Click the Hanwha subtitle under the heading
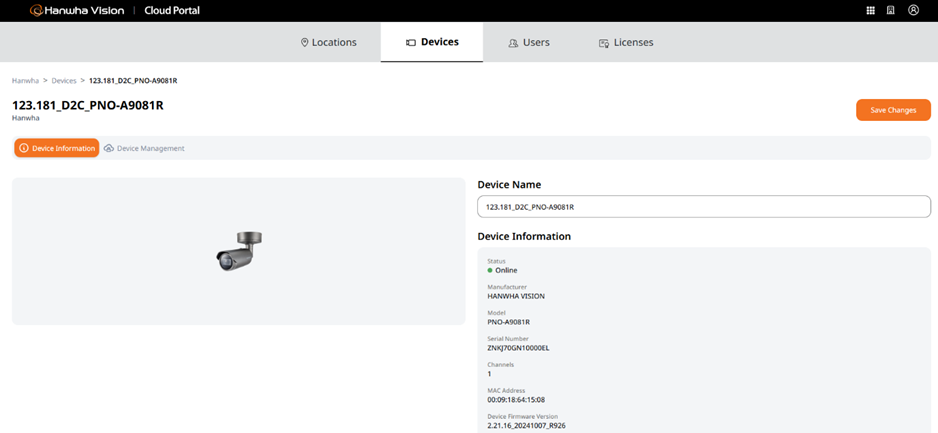Image resolution: width=938 pixels, height=433 pixels. (x=26, y=118)
